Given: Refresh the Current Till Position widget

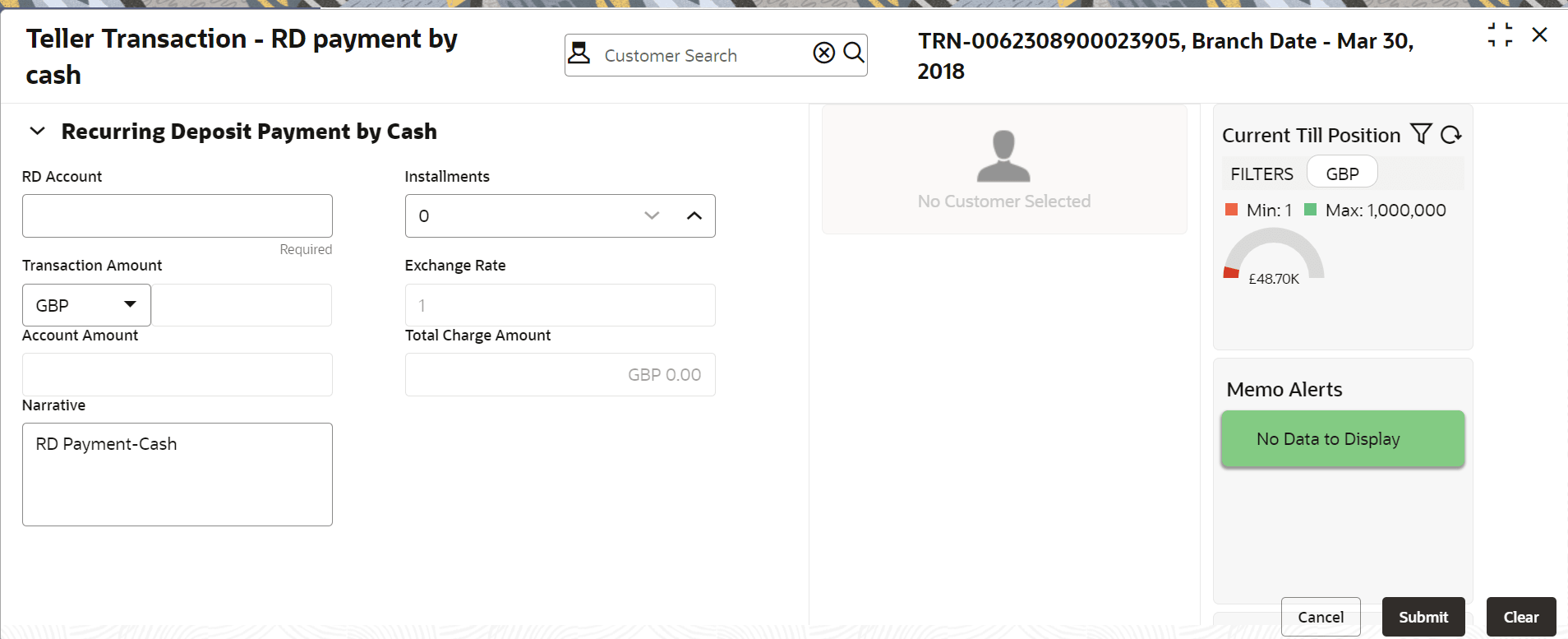Looking at the screenshot, I should click(1451, 134).
